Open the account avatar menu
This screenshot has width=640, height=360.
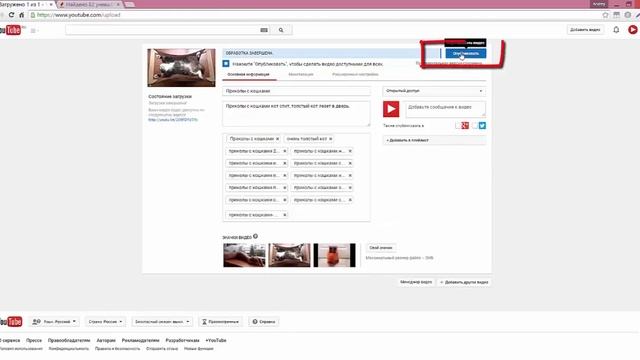pos(633,30)
